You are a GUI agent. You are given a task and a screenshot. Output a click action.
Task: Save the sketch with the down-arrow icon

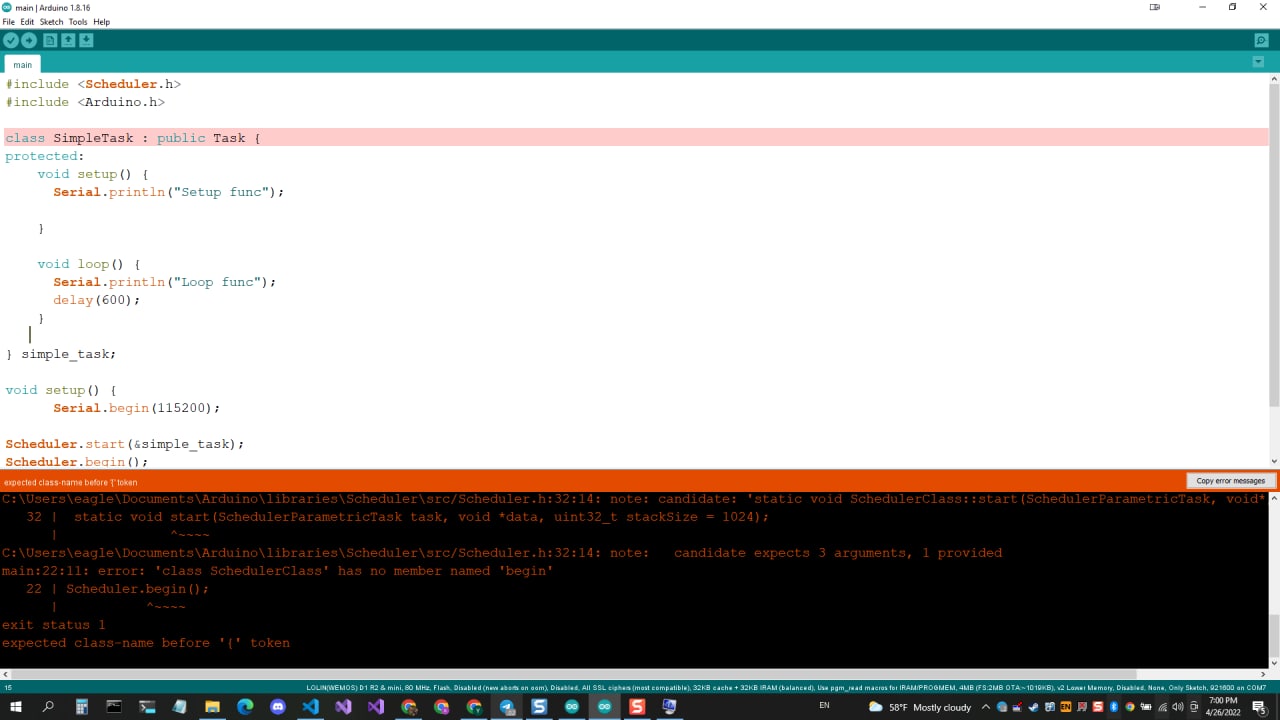click(86, 40)
